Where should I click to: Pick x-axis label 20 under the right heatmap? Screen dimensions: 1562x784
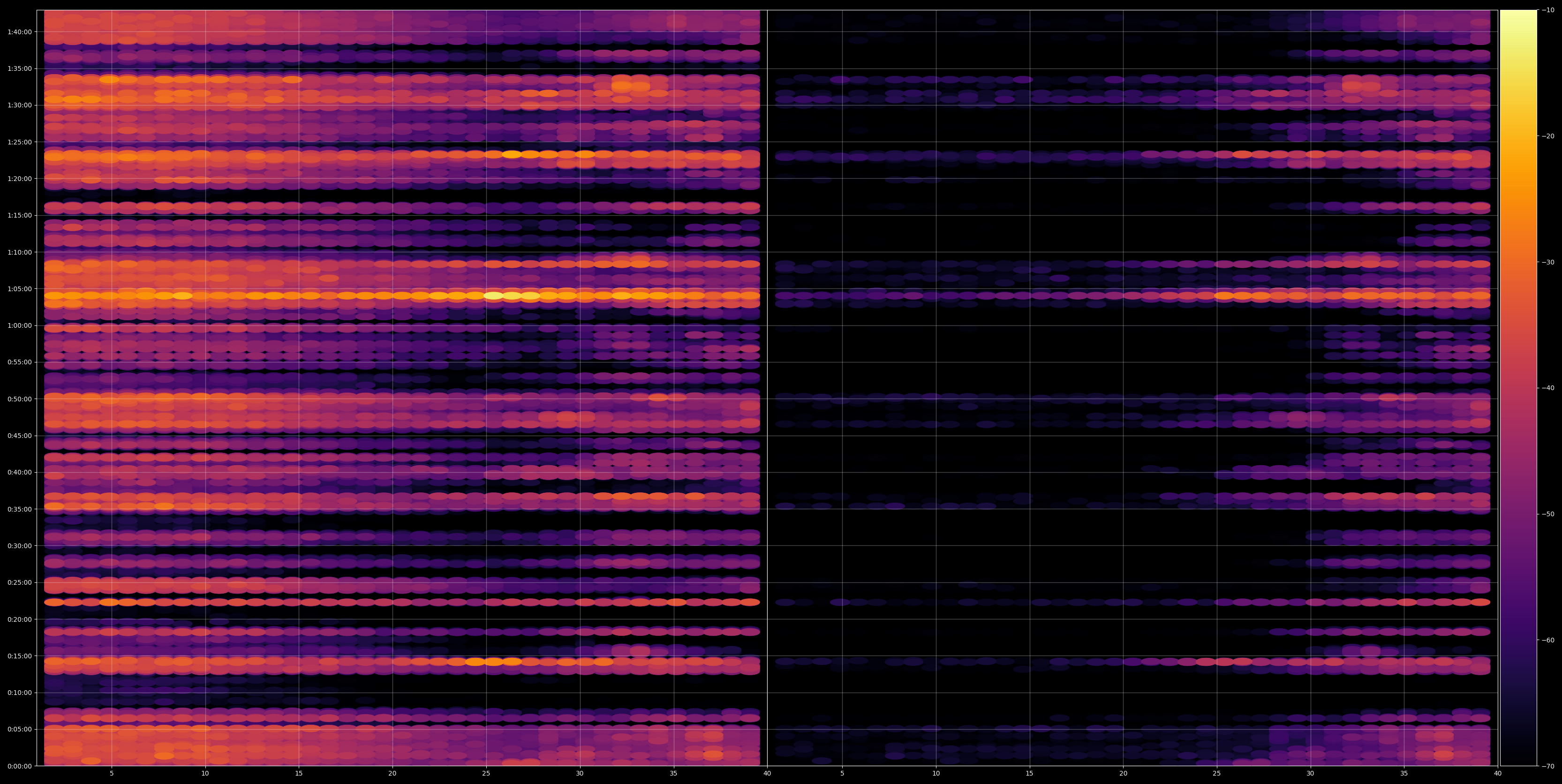[x=1123, y=773]
